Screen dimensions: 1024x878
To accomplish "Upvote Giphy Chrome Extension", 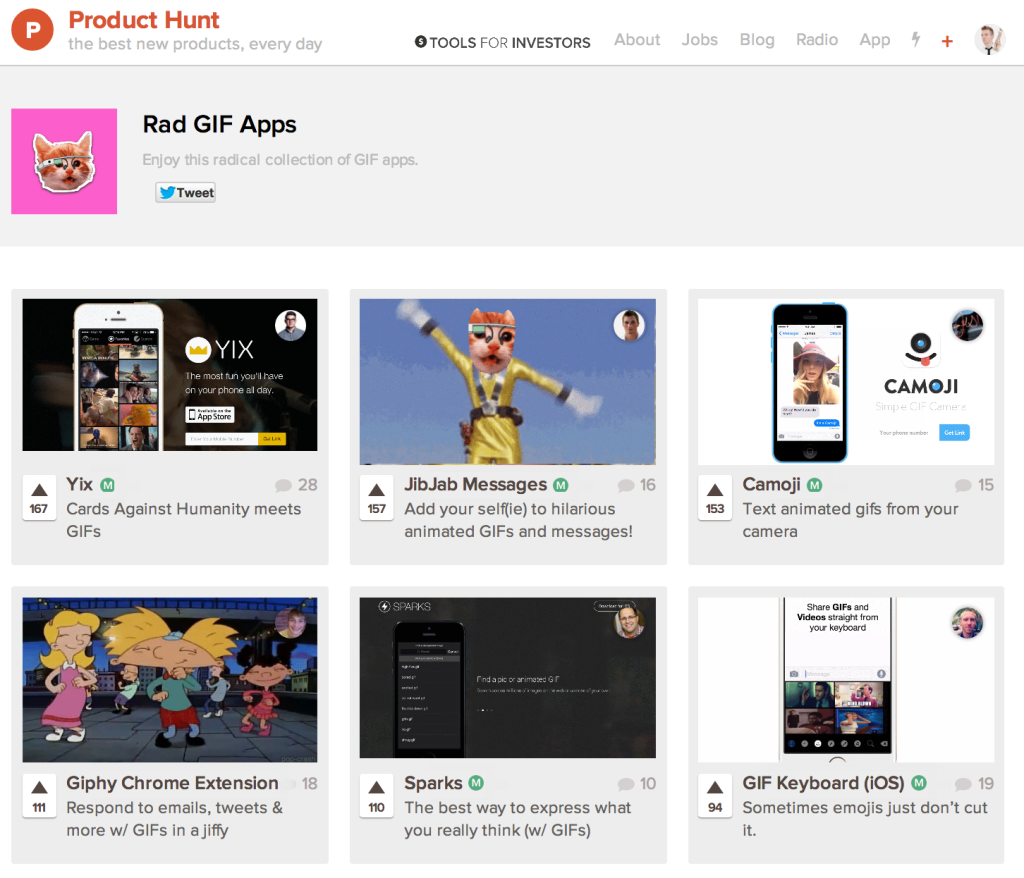I will 39,796.
